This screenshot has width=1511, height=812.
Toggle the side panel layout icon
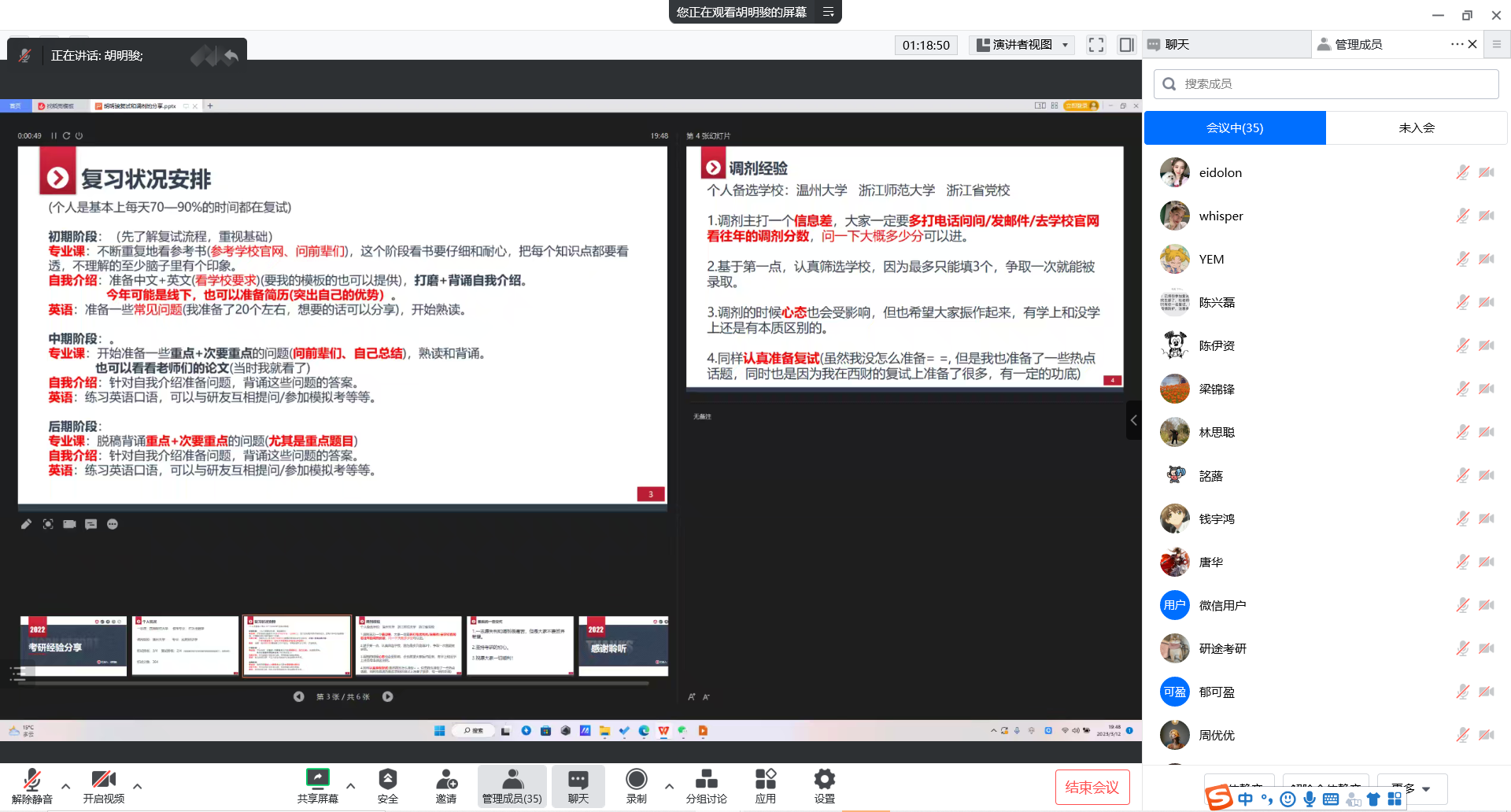click(1126, 45)
